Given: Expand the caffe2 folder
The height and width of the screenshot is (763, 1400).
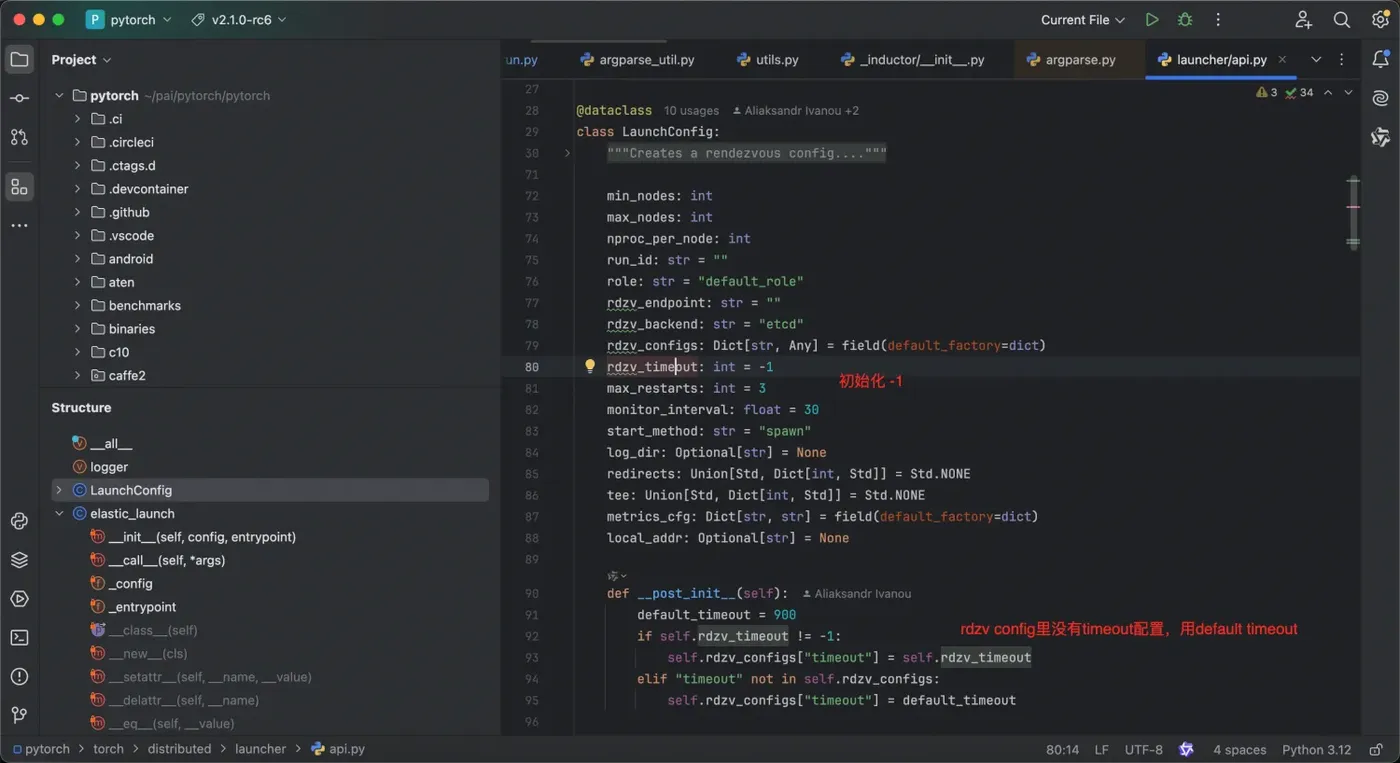Looking at the screenshot, I should [x=78, y=375].
